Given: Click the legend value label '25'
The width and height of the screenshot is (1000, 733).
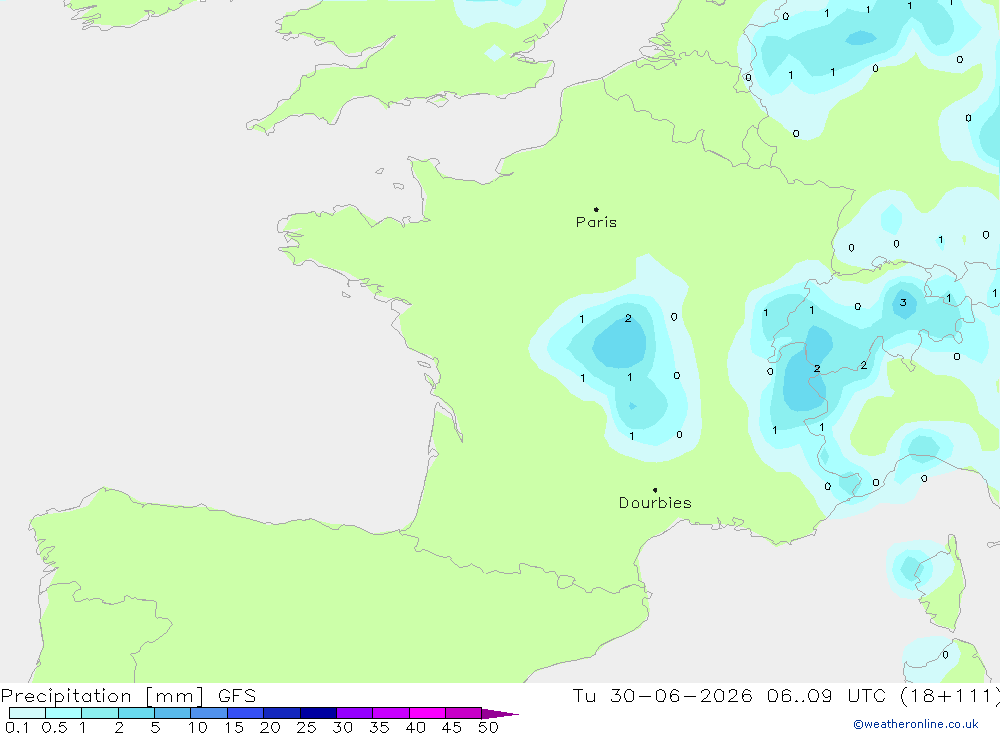Looking at the screenshot, I should pos(306,727).
